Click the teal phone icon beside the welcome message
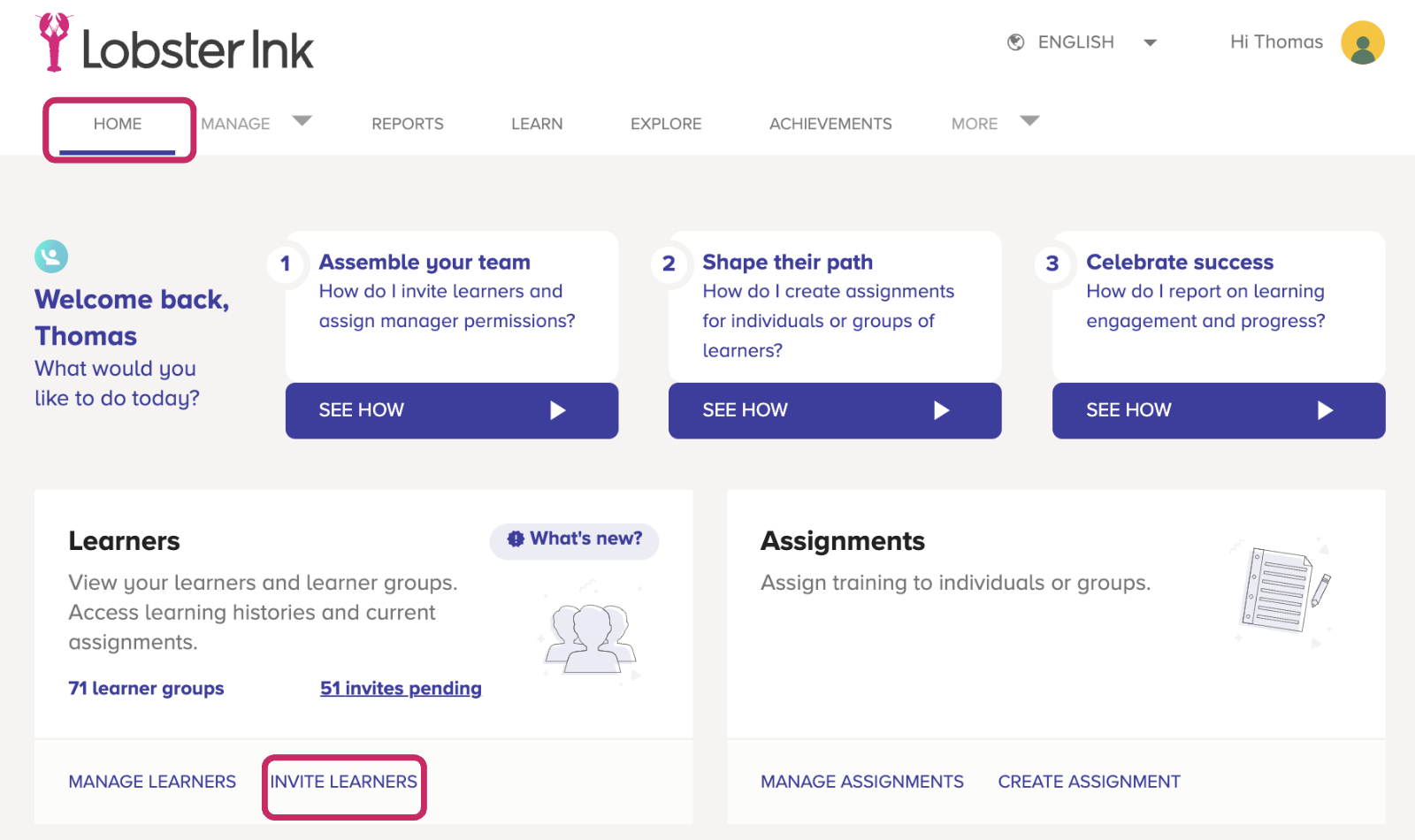This screenshot has width=1415, height=840. point(50,256)
